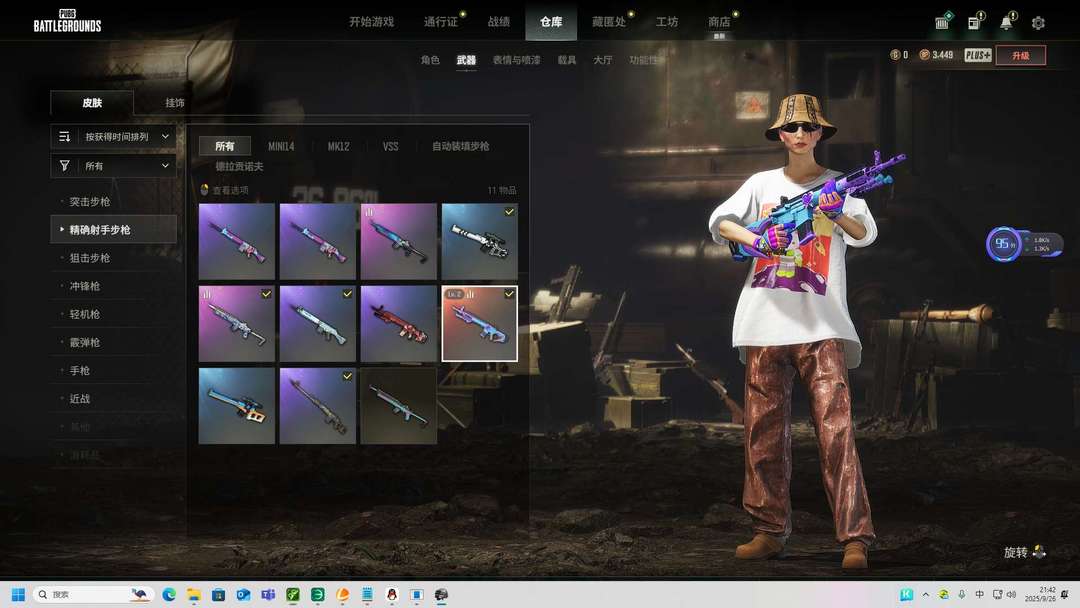The width and height of the screenshot is (1080, 608).
Task: Launch Microsoft Edge from the taskbar
Action: (x=169, y=594)
